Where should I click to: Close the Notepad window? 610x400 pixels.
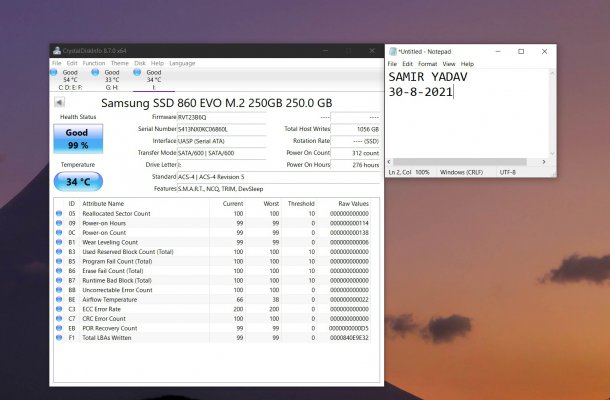coord(544,51)
